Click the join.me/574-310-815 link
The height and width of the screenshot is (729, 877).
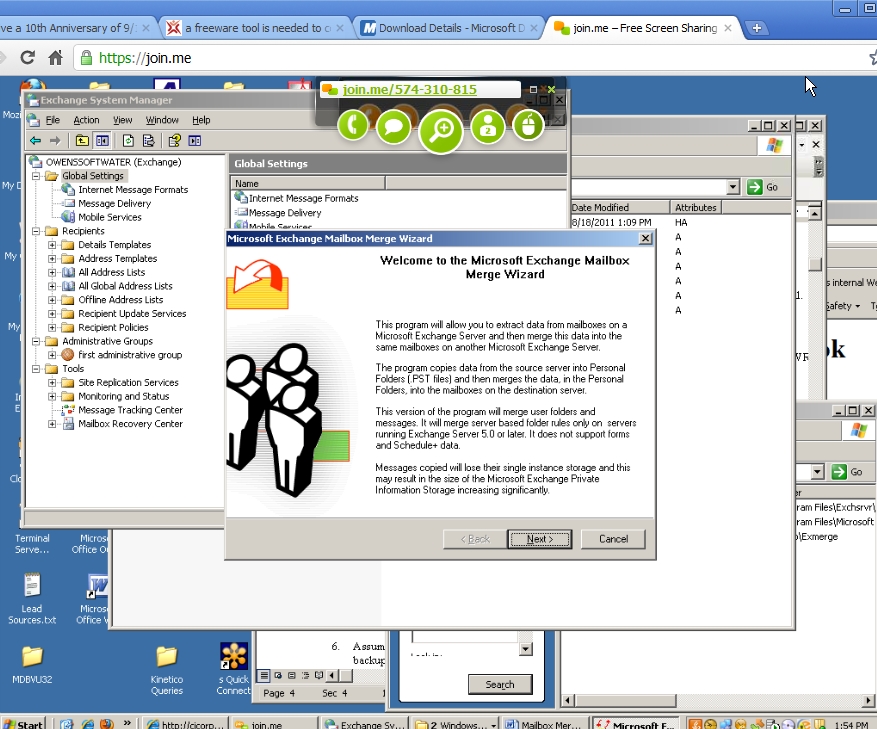pos(409,90)
